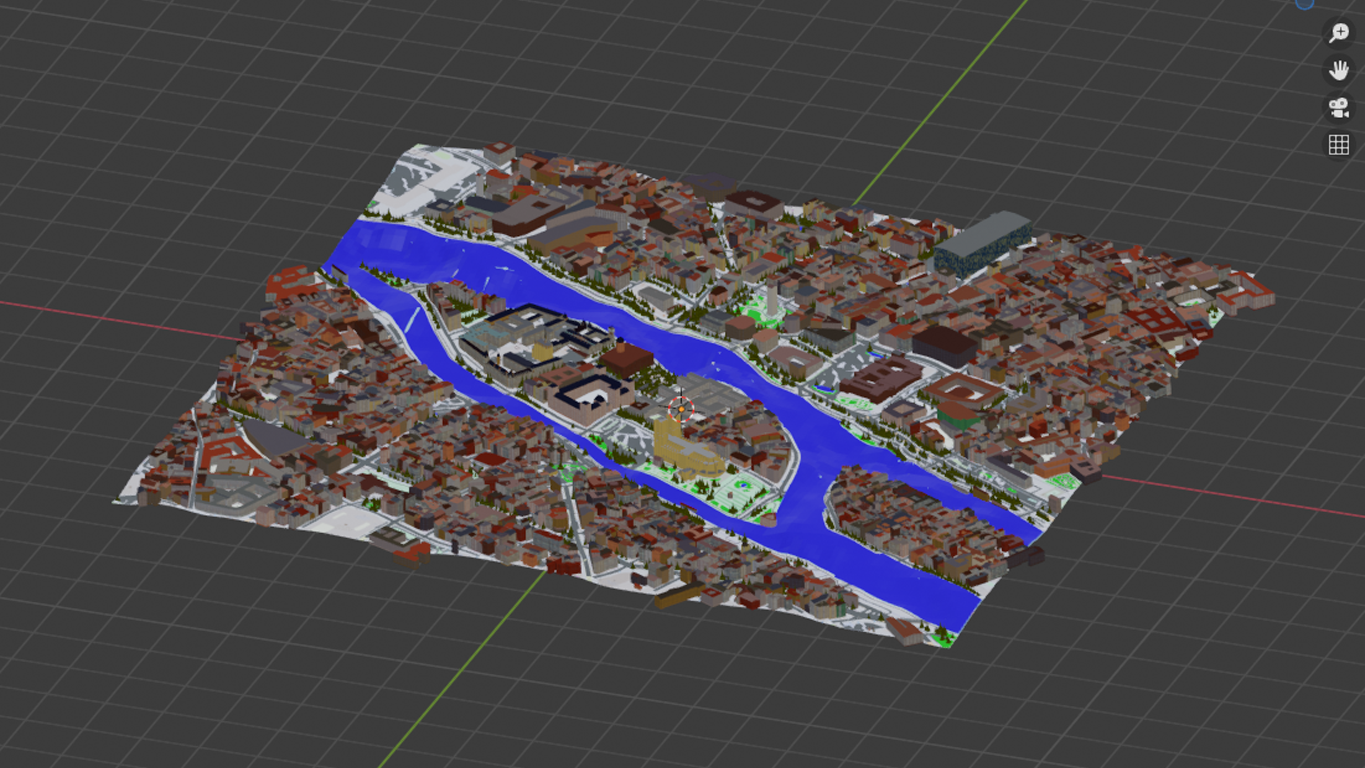
Task: Toggle camera view with the camera icon
Action: [1338, 108]
